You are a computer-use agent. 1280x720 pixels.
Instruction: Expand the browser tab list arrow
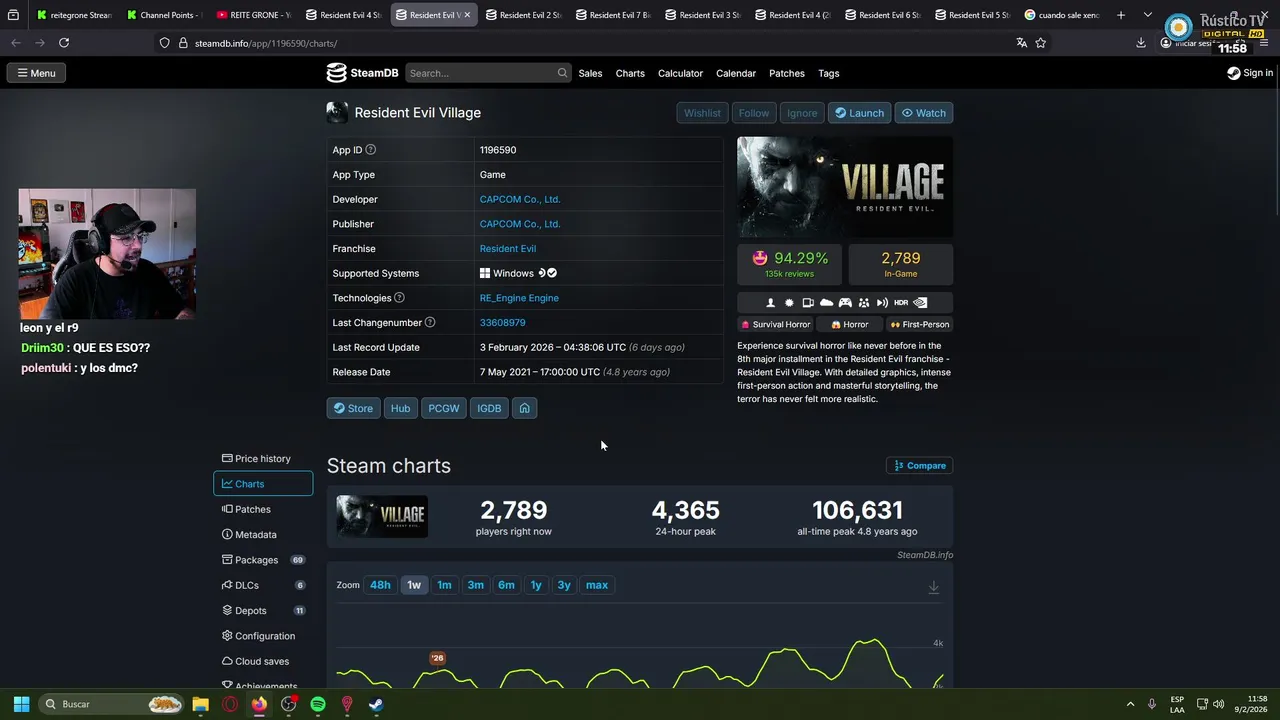pyautogui.click(x=1148, y=15)
